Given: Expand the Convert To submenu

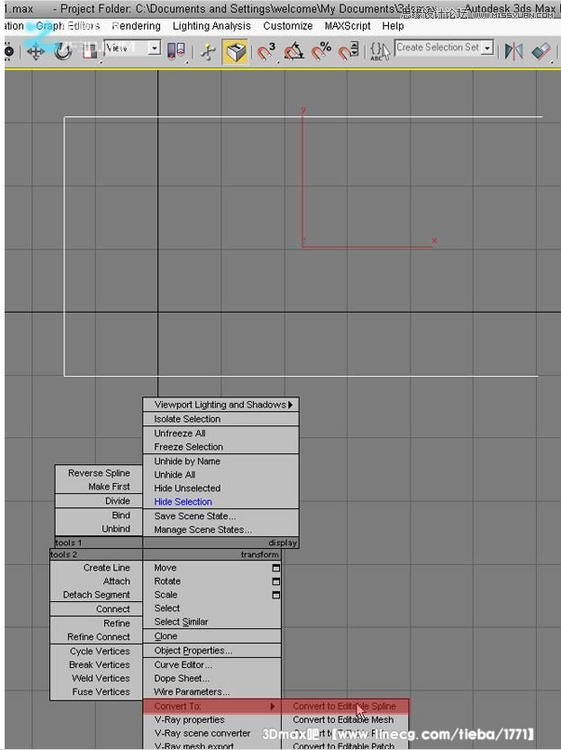Looking at the screenshot, I should (212, 706).
